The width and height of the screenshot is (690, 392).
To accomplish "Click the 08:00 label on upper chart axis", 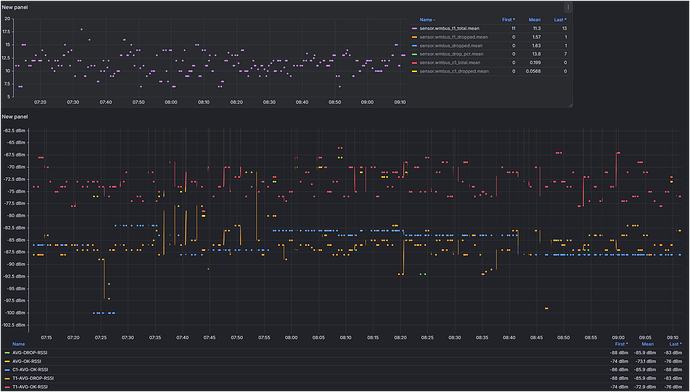I will tap(171, 102).
